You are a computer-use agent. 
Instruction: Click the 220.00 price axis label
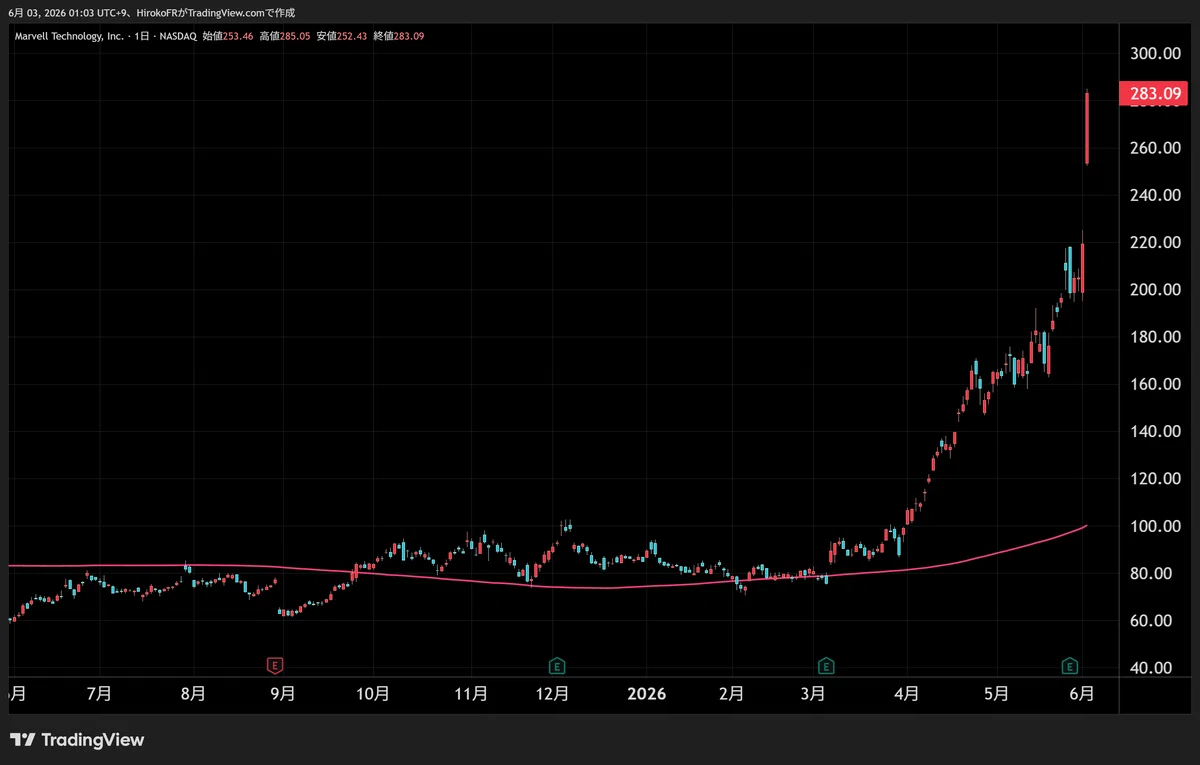(1156, 243)
